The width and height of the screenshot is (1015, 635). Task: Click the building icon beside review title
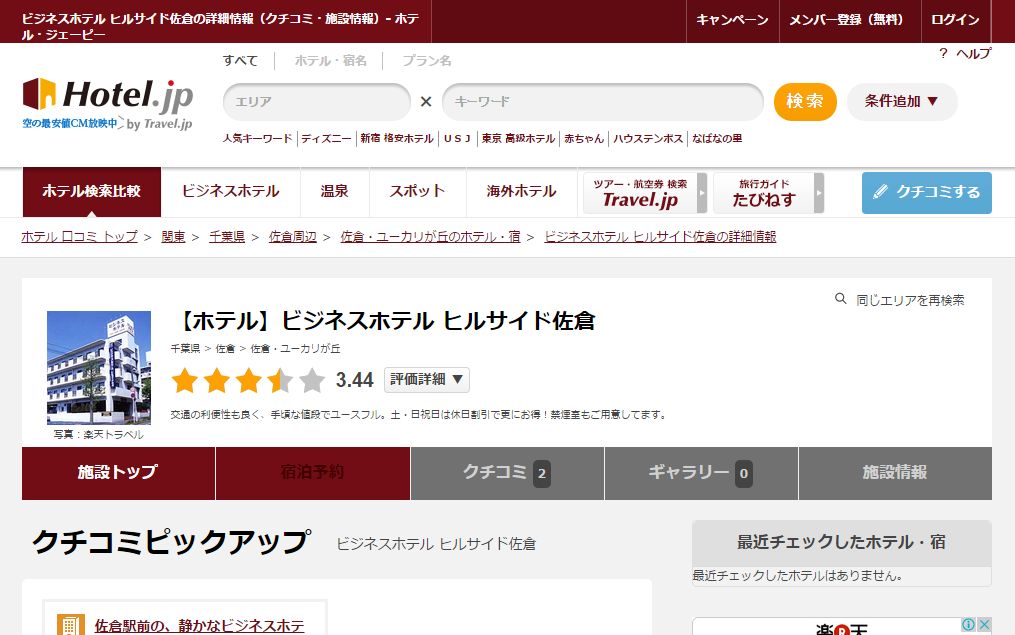71,625
